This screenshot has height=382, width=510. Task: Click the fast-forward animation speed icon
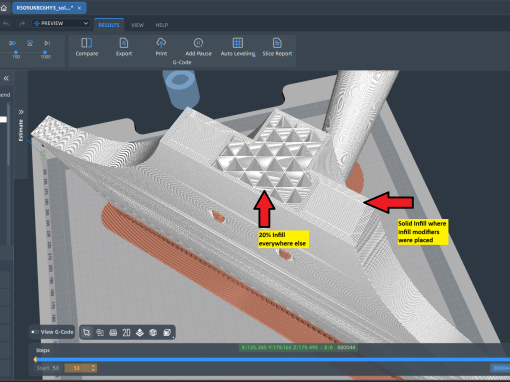[x=13, y=43]
